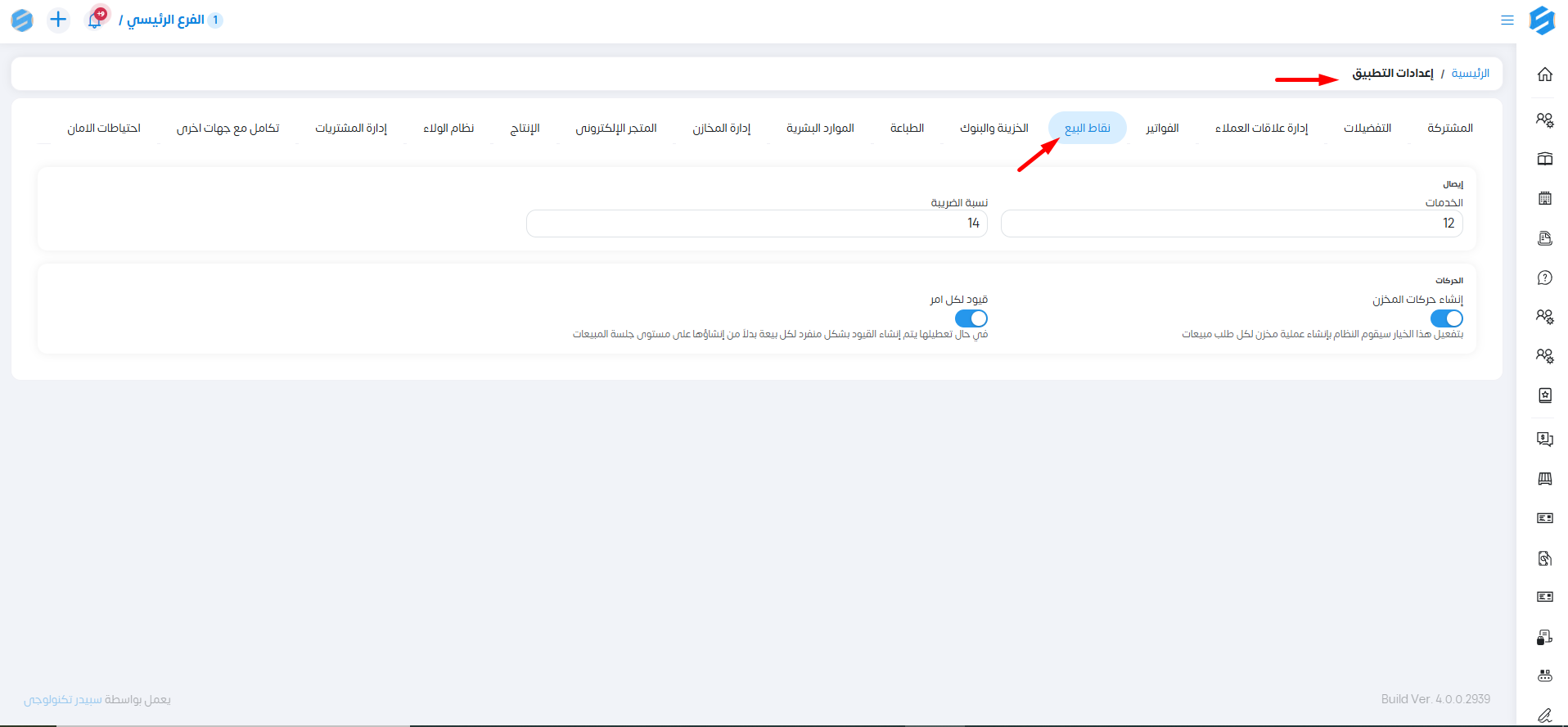The height and width of the screenshot is (727, 1568).
Task: Click the pen signature icon in the sidebar
Action: [1544, 716]
